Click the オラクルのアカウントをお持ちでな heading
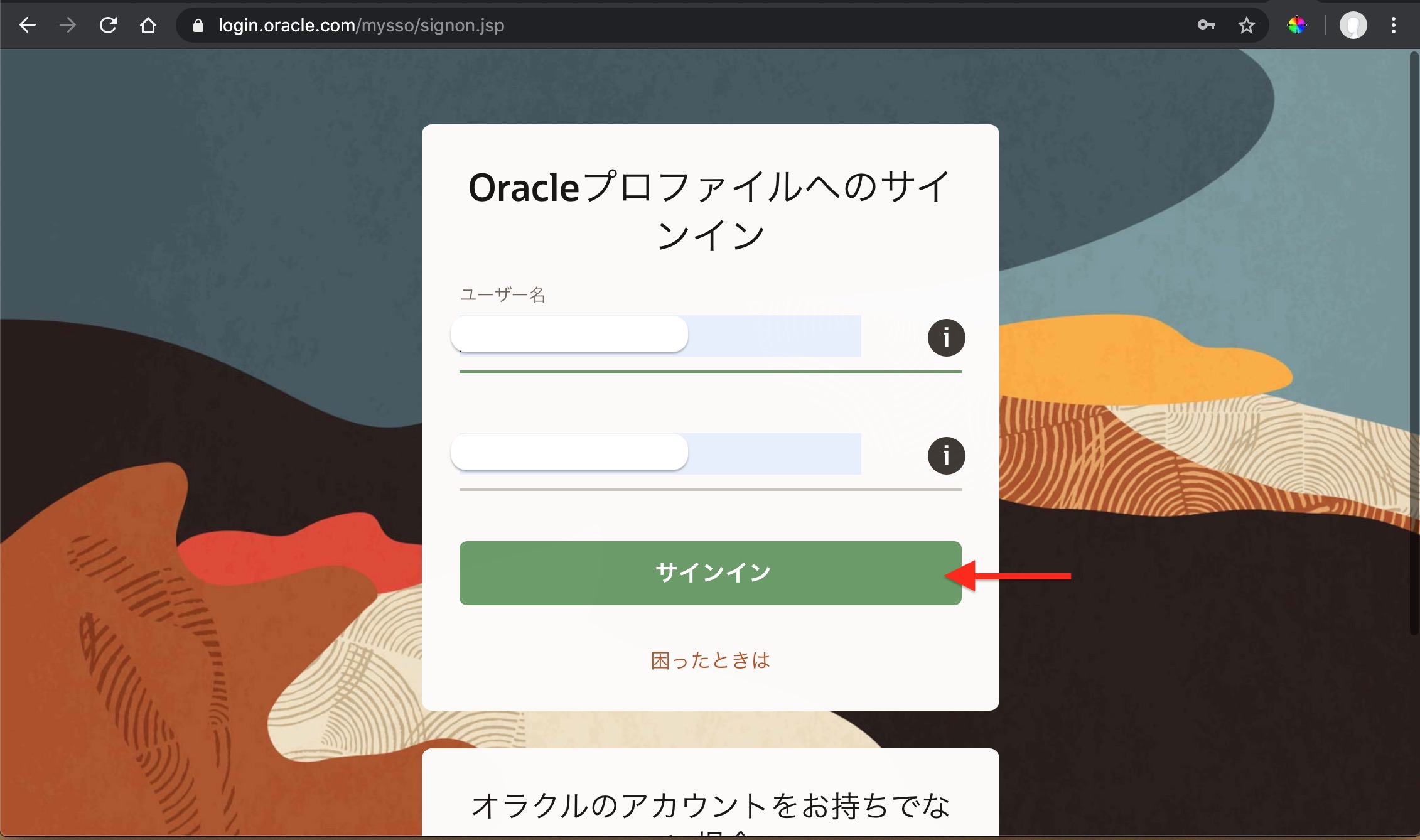This screenshot has height=840, width=1420. pyautogui.click(x=710, y=806)
